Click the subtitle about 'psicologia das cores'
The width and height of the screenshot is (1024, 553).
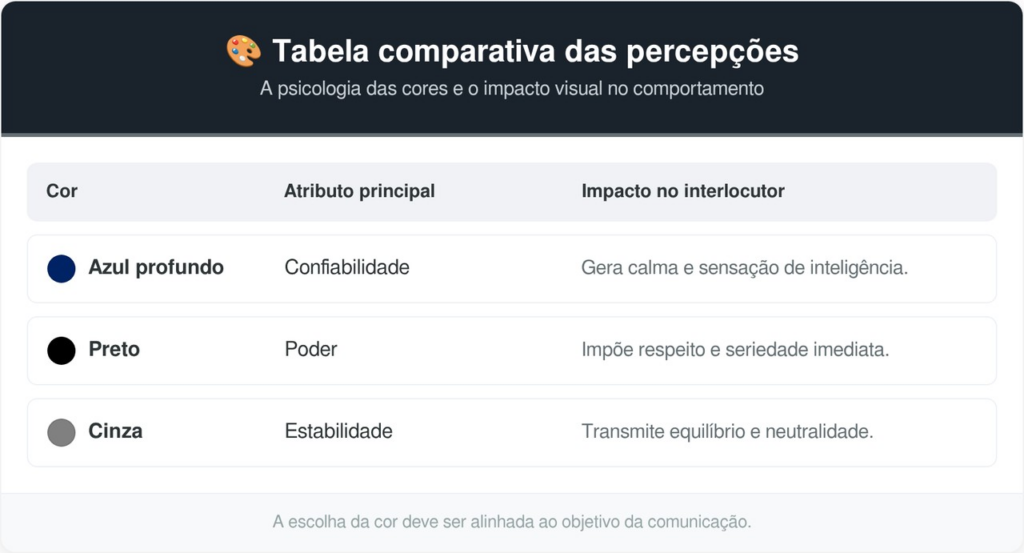coord(512,89)
